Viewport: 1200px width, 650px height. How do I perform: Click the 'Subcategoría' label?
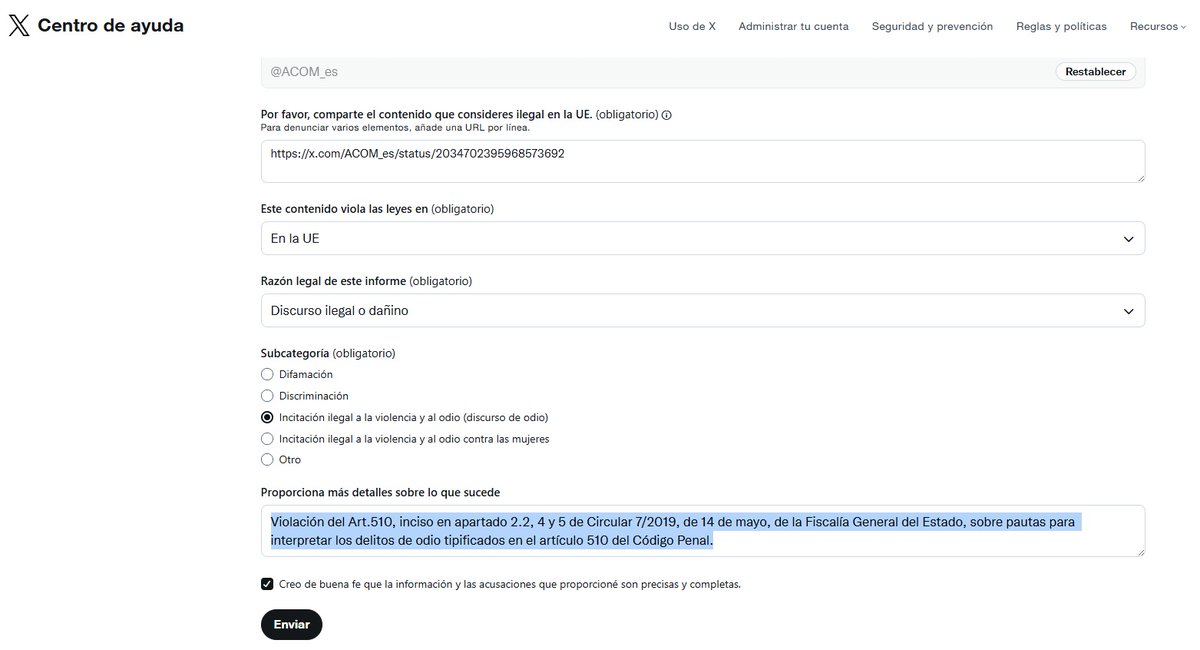click(x=295, y=353)
